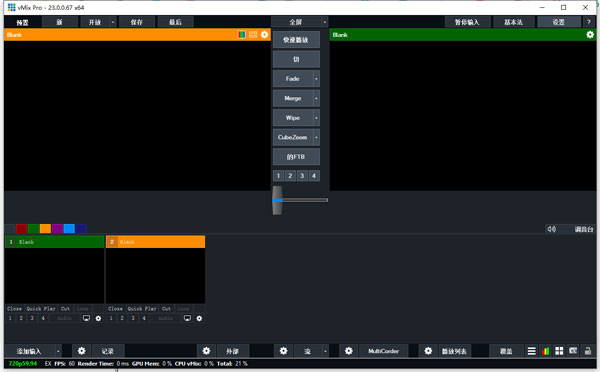Viewport: 600px width, 372px height.
Task: Click the T-bar transition slider handle
Action: [x=277, y=200]
